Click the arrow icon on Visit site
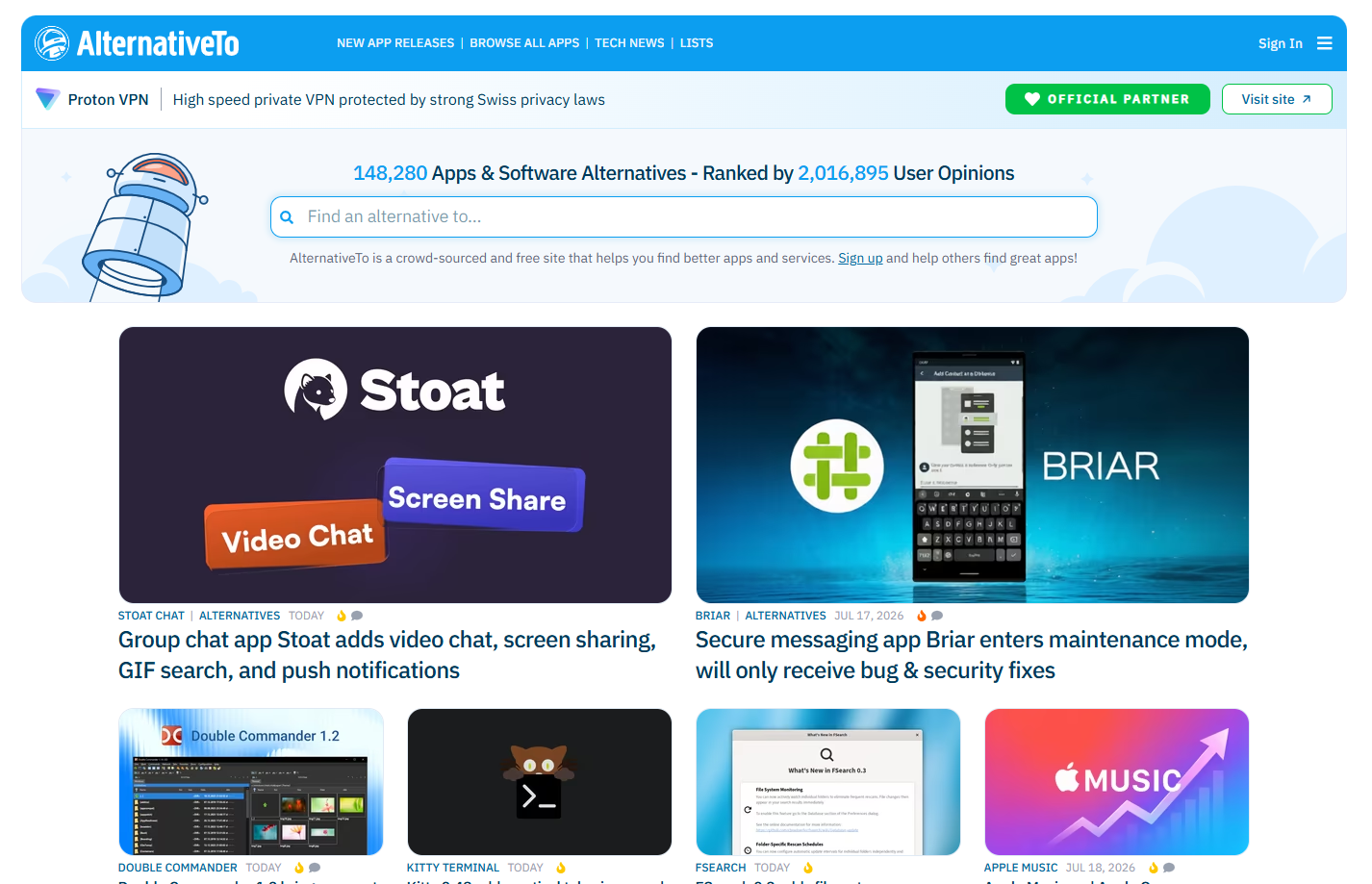The height and width of the screenshot is (884, 1372). tap(1307, 99)
